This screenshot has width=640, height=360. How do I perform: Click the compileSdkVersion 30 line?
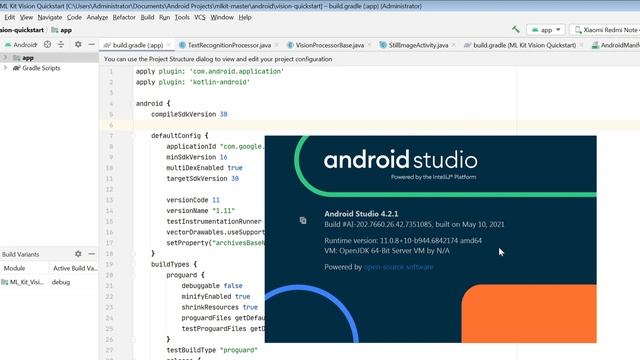coord(189,114)
